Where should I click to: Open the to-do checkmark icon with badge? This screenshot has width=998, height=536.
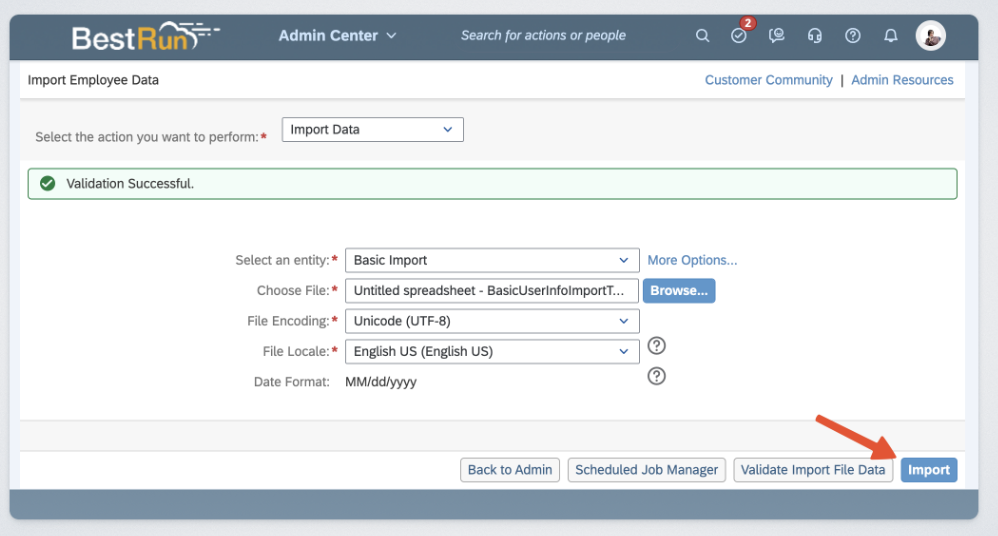coord(739,36)
